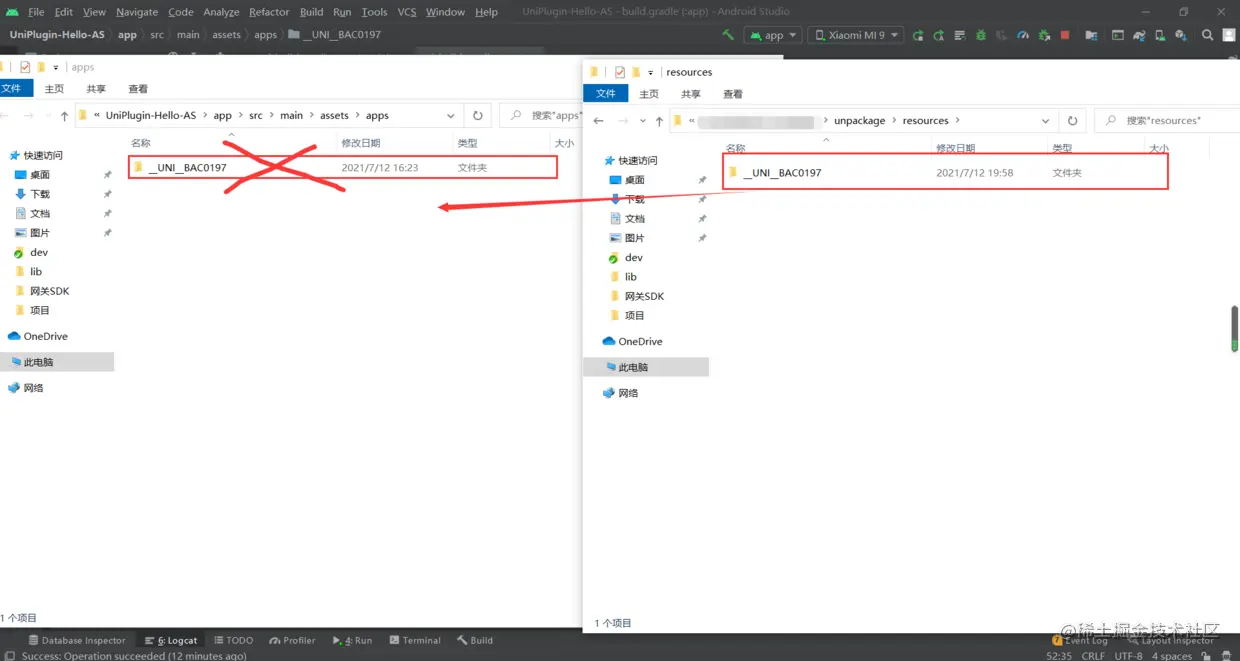Open OneDrive in the resources window sidebar

pos(631,342)
